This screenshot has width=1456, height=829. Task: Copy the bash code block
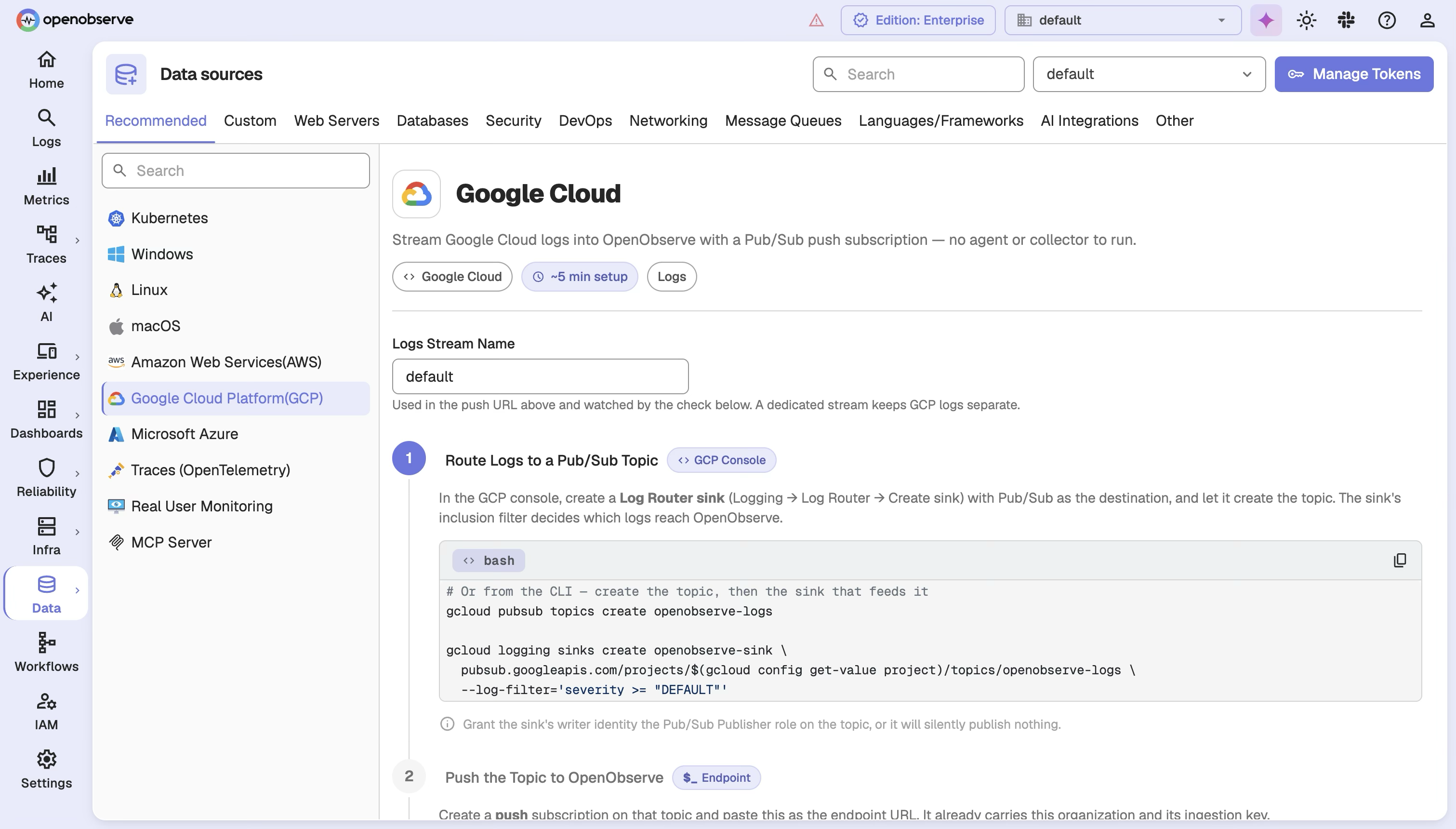[1400, 560]
